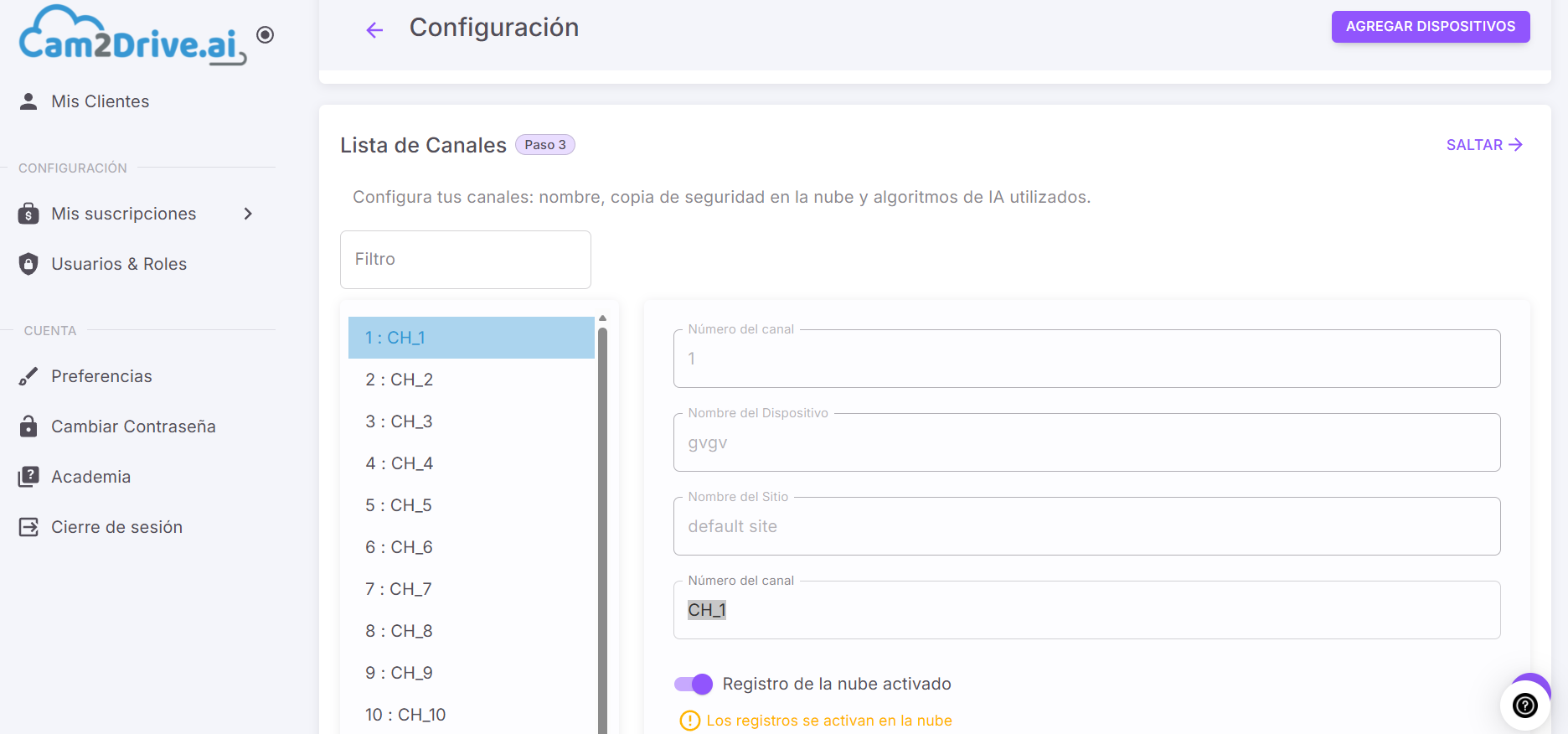The height and width of the screenshot is (734, 1568).
Task: Click the Filtro input field
Action: pyautogui.click(x=466, y=260)
